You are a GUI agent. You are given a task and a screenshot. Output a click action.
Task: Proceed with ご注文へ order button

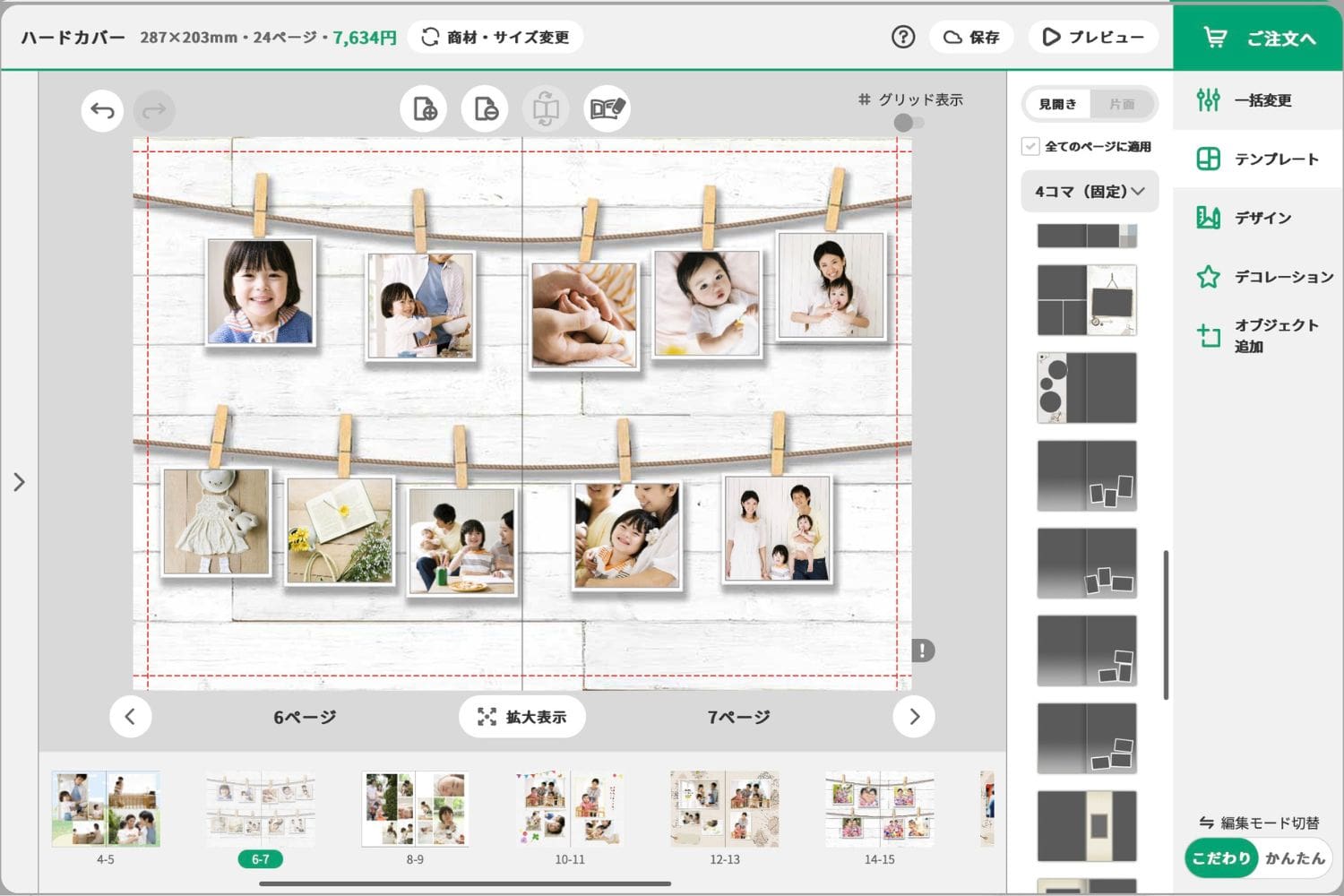[1258, 37]
